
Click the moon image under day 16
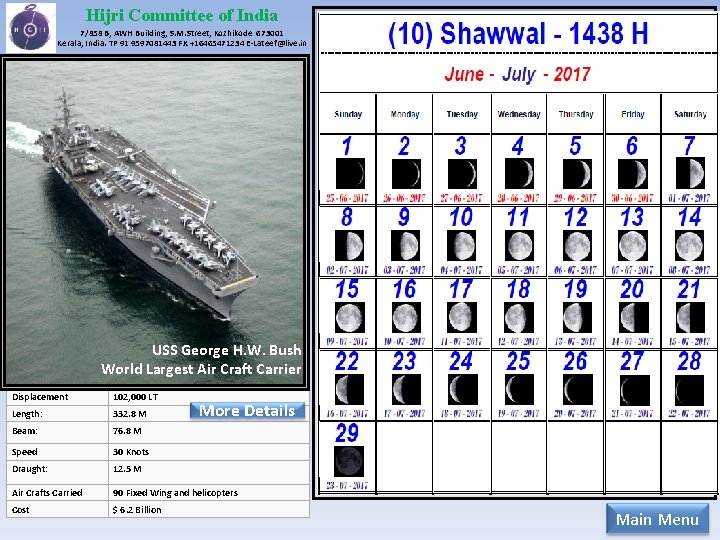[406, 317]
